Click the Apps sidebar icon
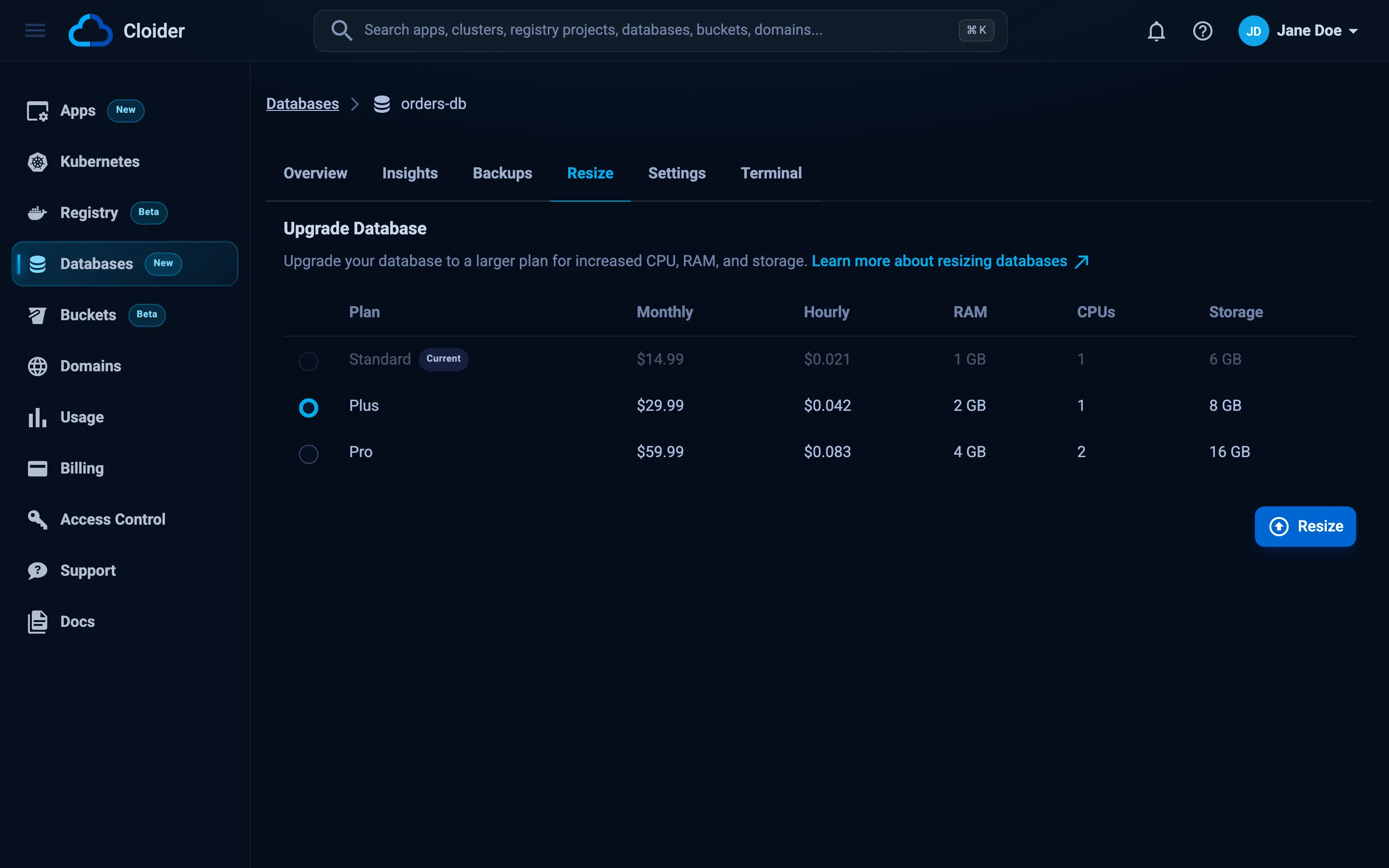1389x868 pixels. pyautogui.click(x=38, y=111)
